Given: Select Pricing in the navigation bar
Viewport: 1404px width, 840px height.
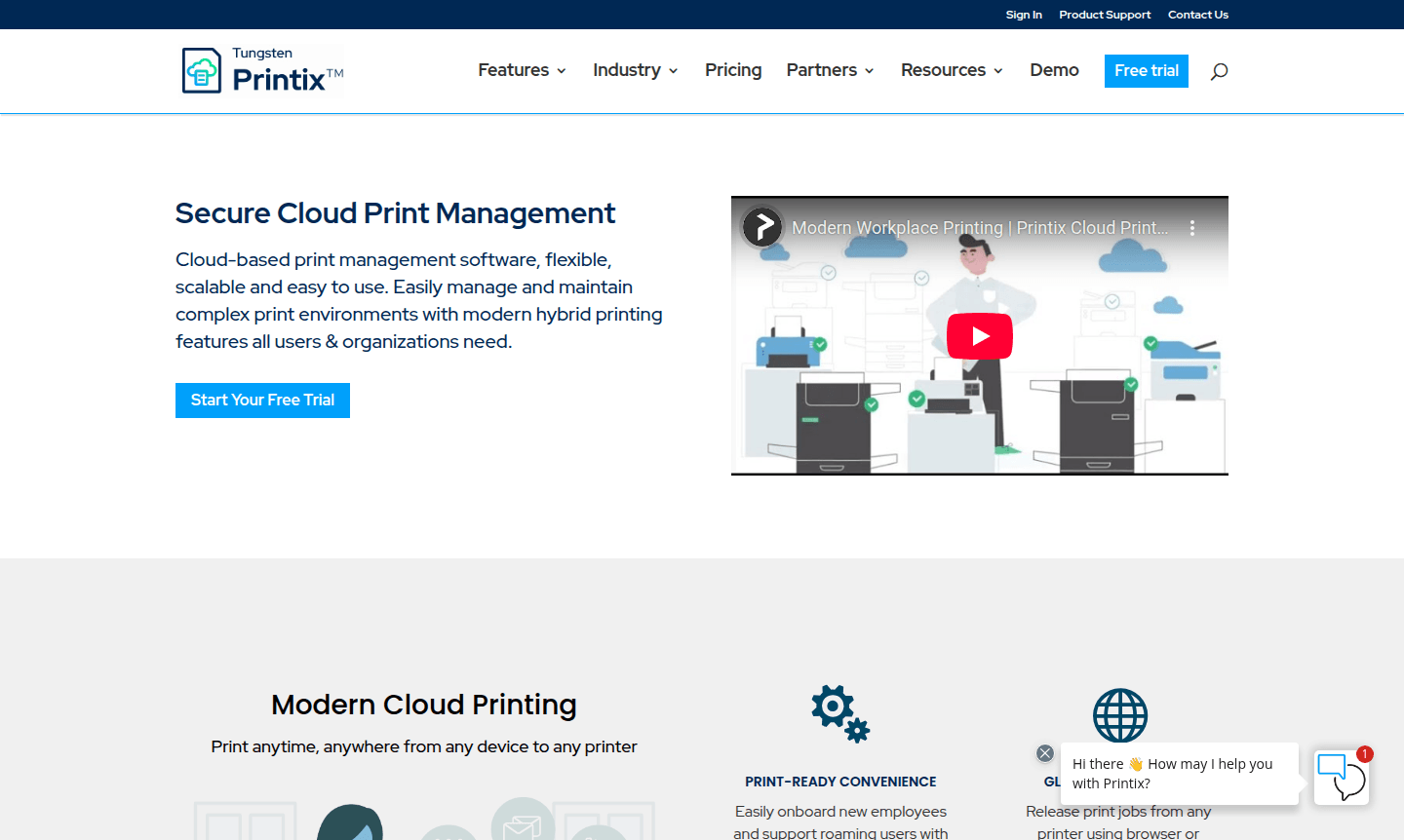Looking at the screenshot, I should coord(733,70).
